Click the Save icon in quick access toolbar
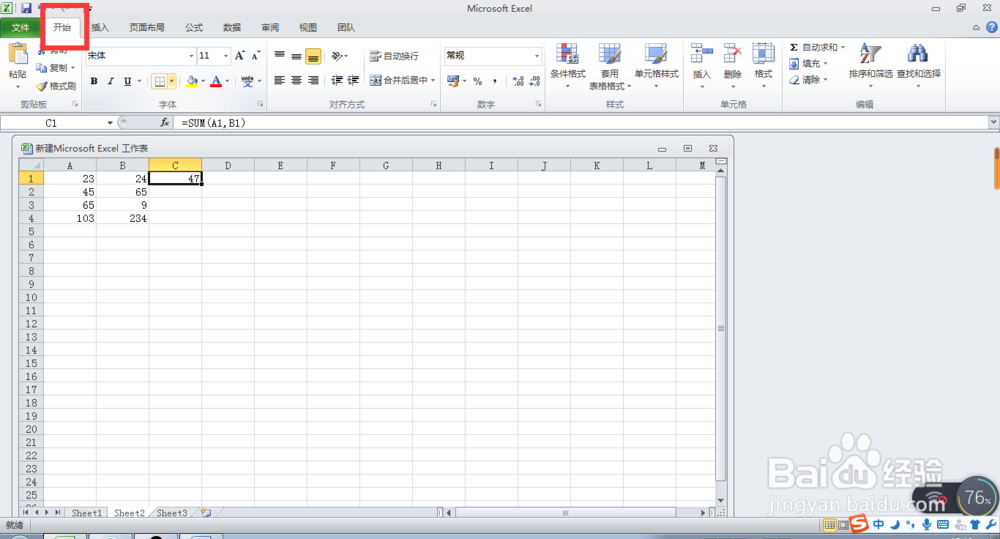Image resolution: width=1000 pixels, height=539 pixels. [26, 8]
